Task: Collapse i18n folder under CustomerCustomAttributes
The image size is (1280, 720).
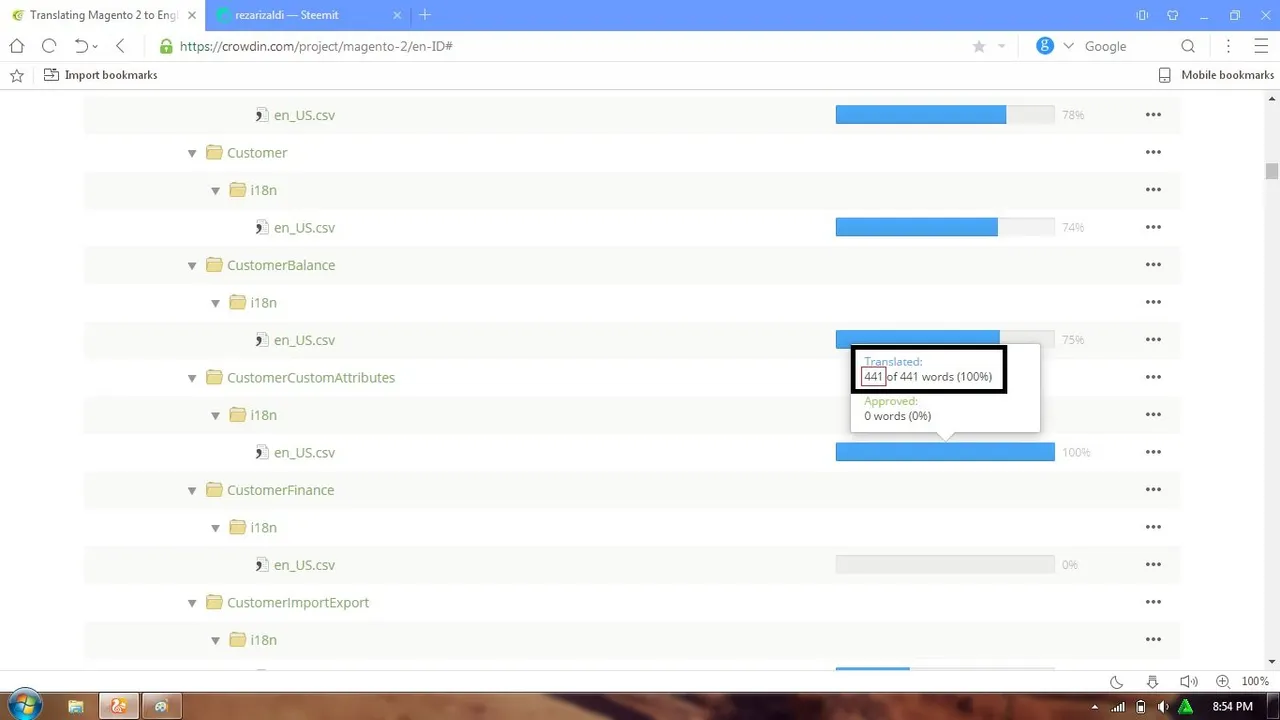Action: [215, 415]
